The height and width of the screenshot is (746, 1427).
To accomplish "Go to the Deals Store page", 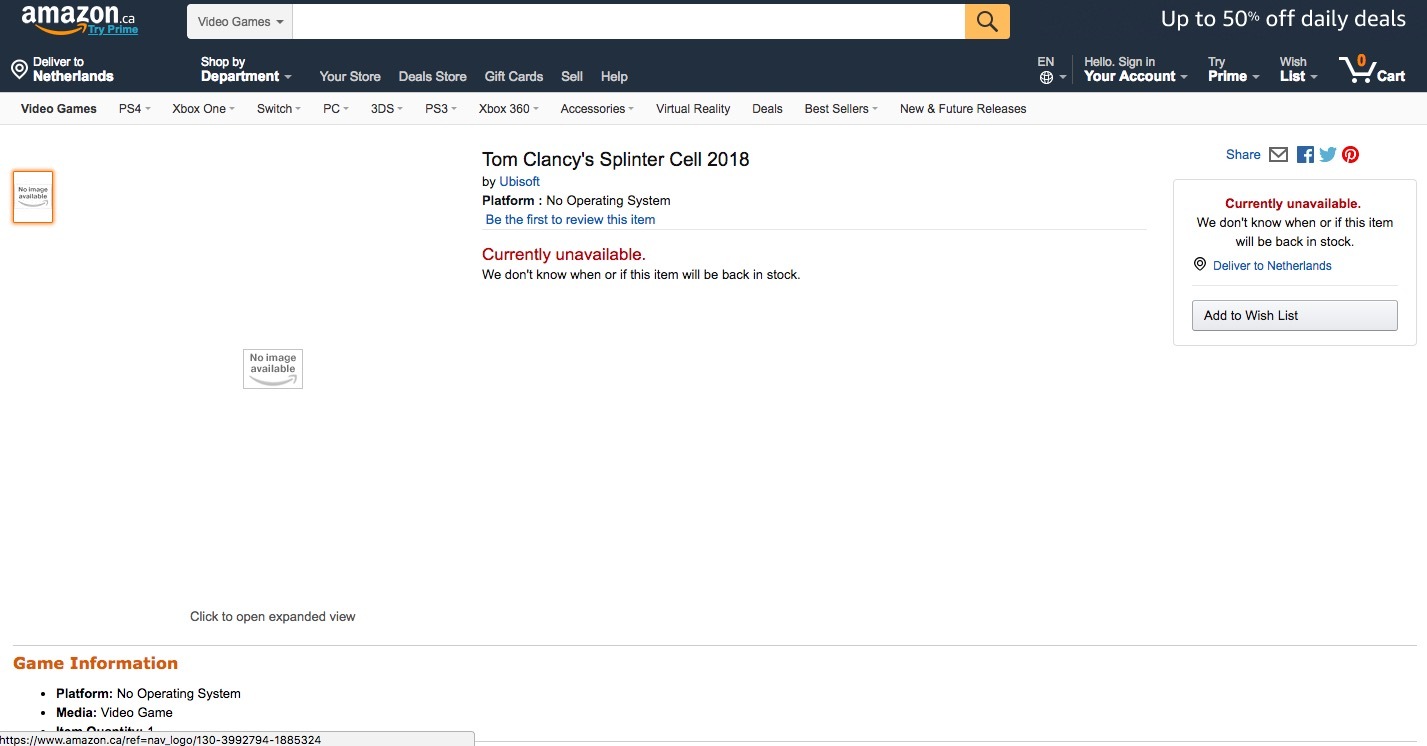I will pyautogui.click(x=432, y=77).
